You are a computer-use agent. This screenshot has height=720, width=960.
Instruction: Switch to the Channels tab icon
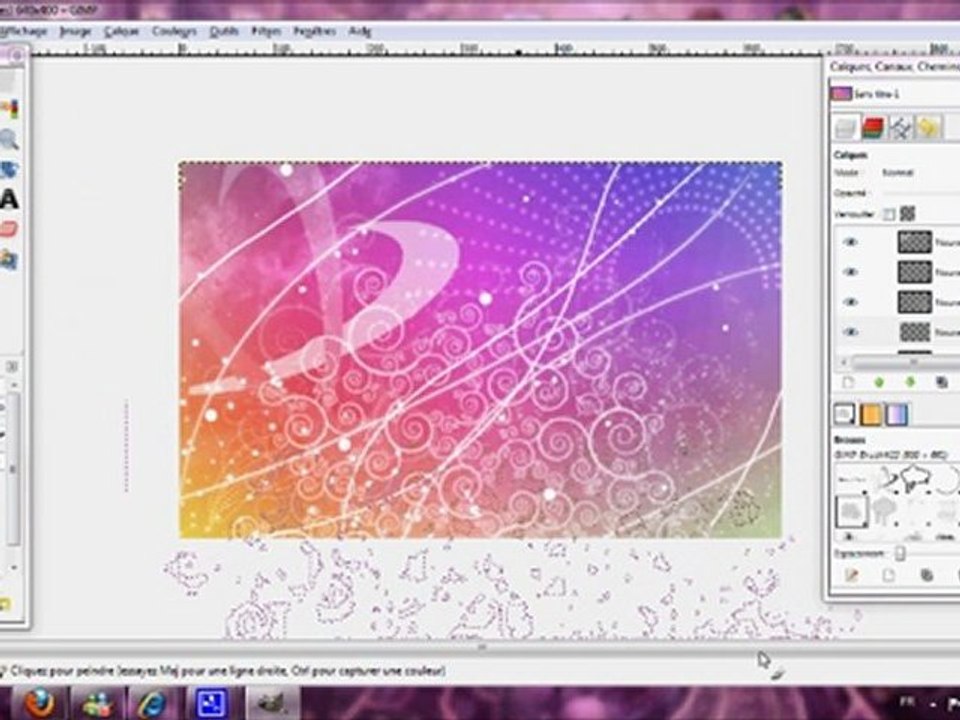(873, 128)
